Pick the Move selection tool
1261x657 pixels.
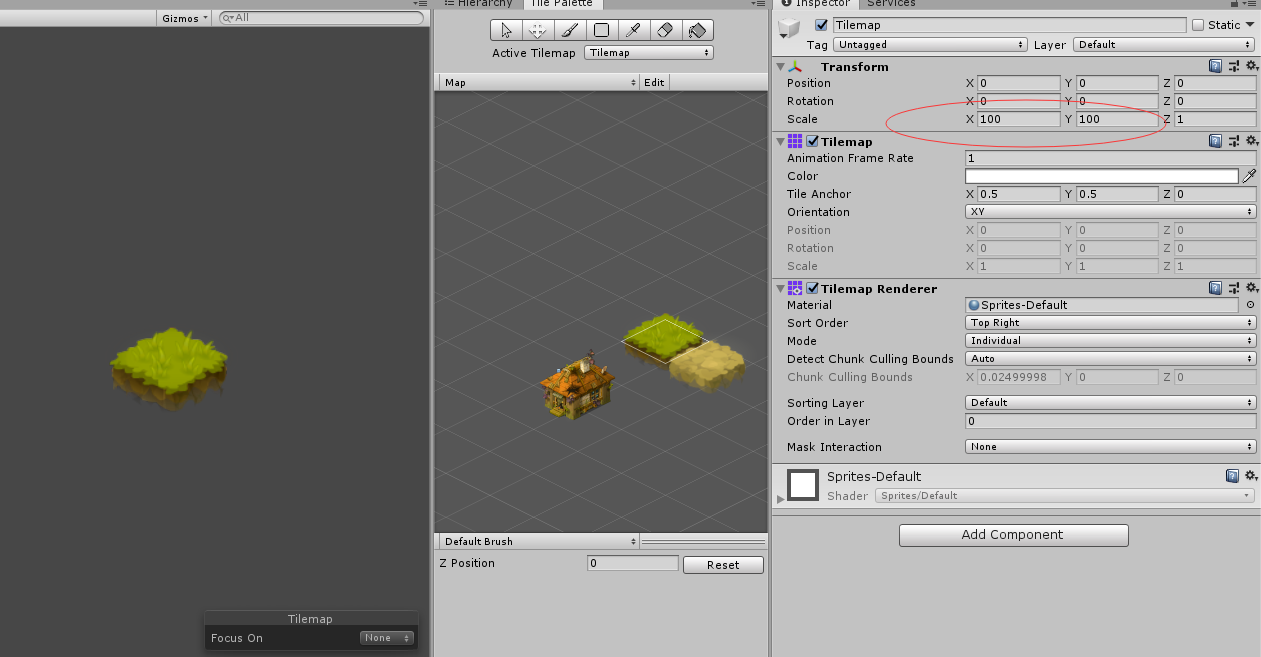[537, 30]
